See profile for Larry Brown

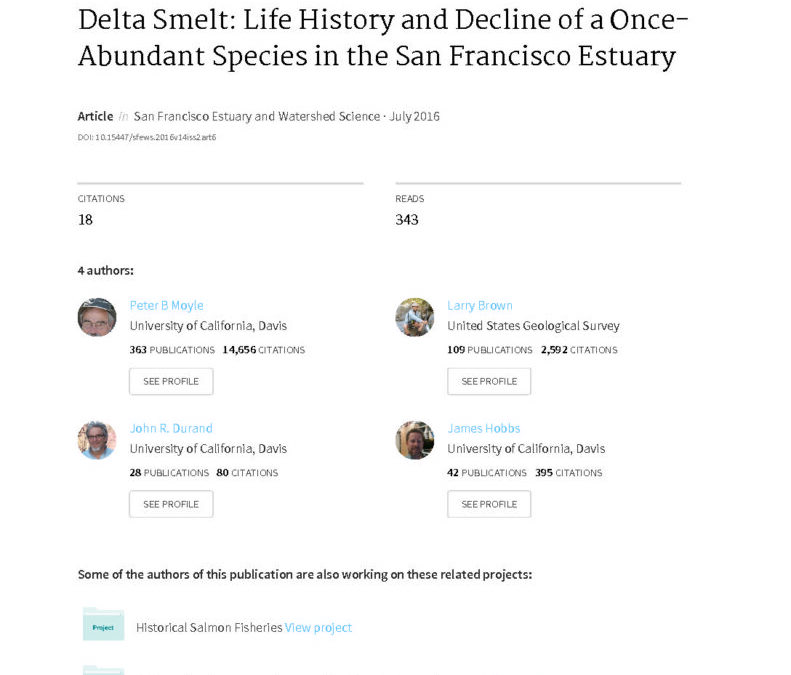click(x=489, y=381)
